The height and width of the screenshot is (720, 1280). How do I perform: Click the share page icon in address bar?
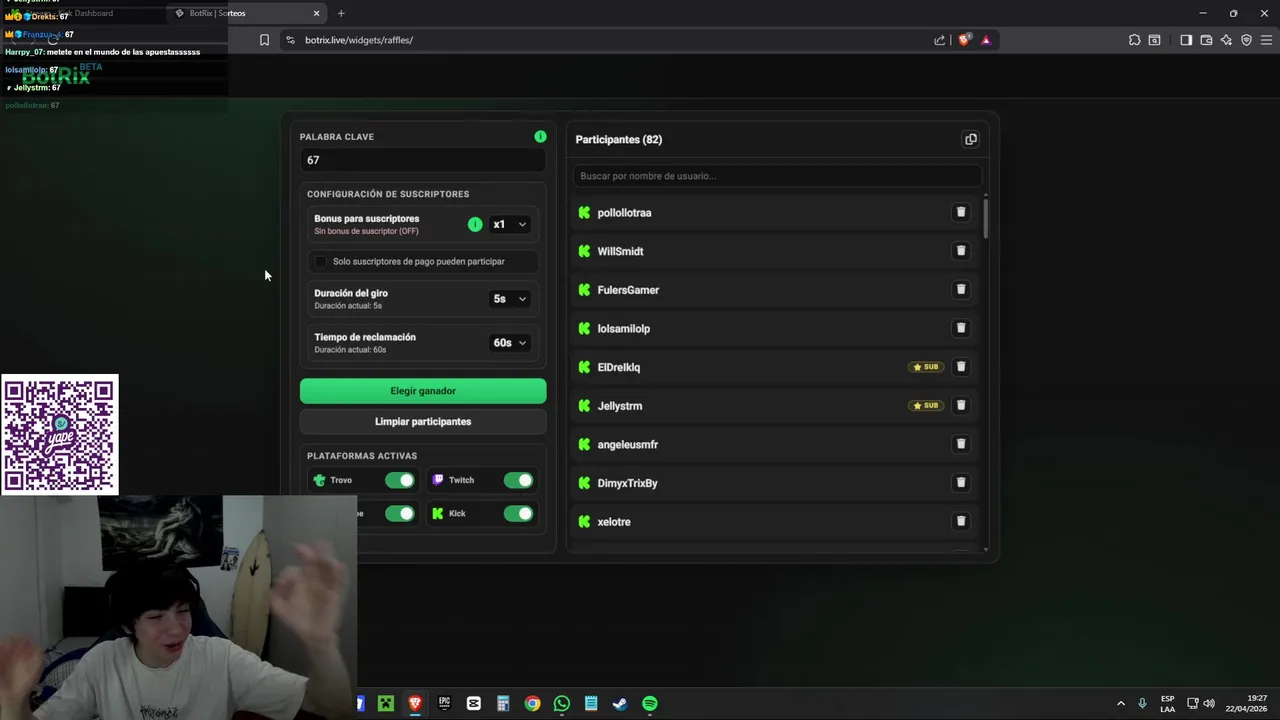coord(939,40)
